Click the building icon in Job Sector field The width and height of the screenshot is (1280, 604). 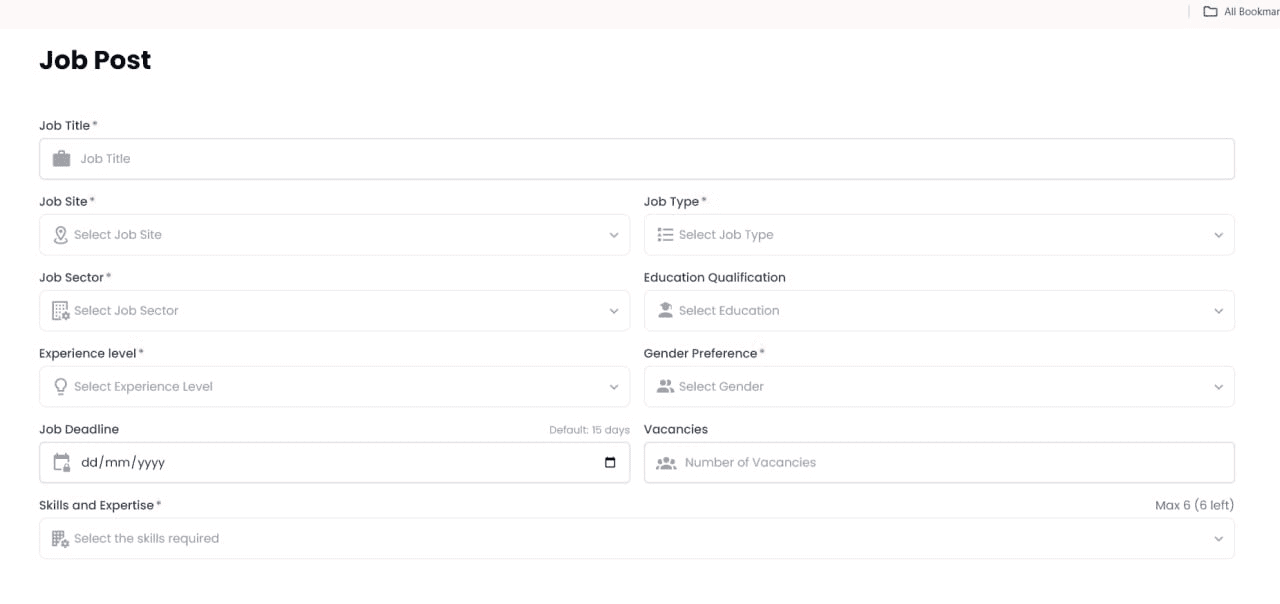(x=61, y=311)
